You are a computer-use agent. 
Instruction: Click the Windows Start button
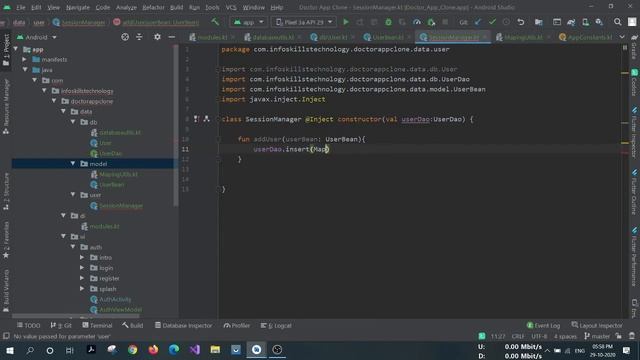point(10,350)
